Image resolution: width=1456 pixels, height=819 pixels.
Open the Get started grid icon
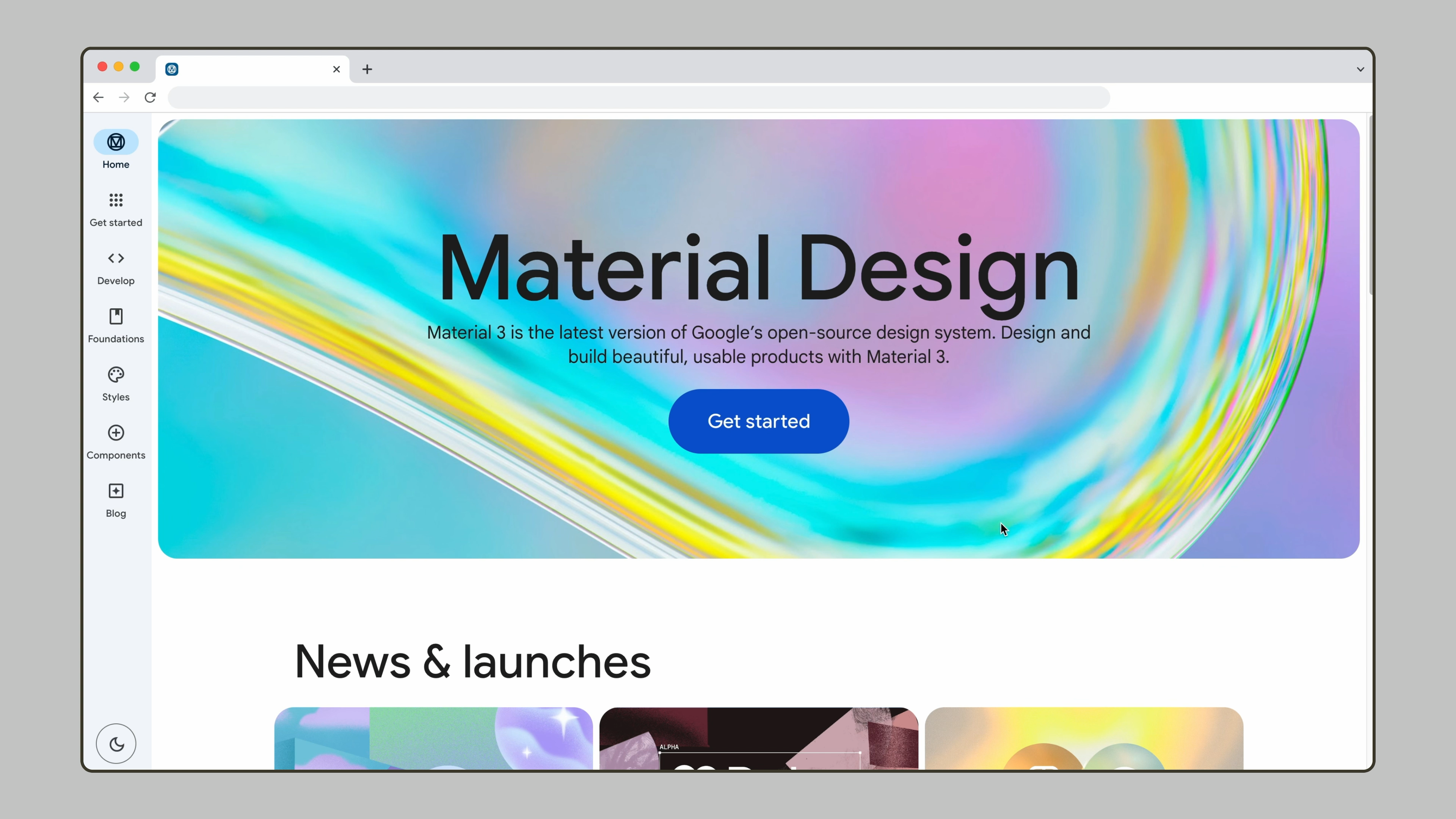(x=116, y=200)
